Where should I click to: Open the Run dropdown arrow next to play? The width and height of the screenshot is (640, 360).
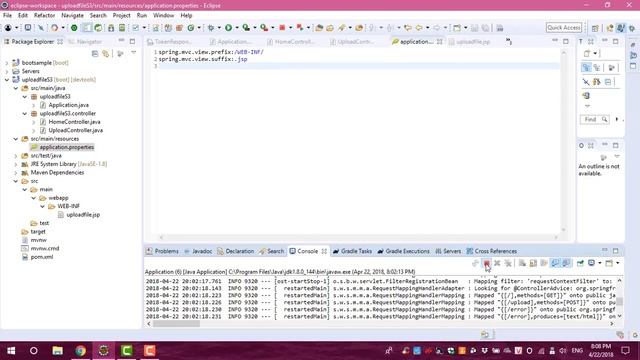[237, 28]
